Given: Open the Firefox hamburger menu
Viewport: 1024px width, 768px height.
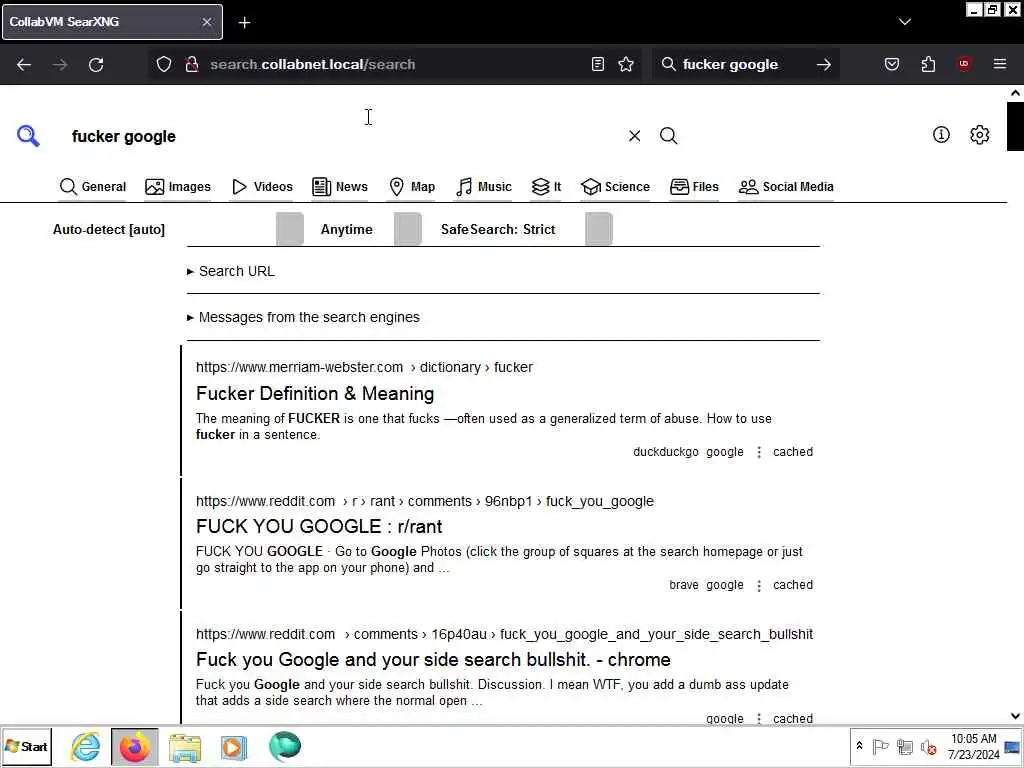Looking at the screenshot, I should point(1000,64).
